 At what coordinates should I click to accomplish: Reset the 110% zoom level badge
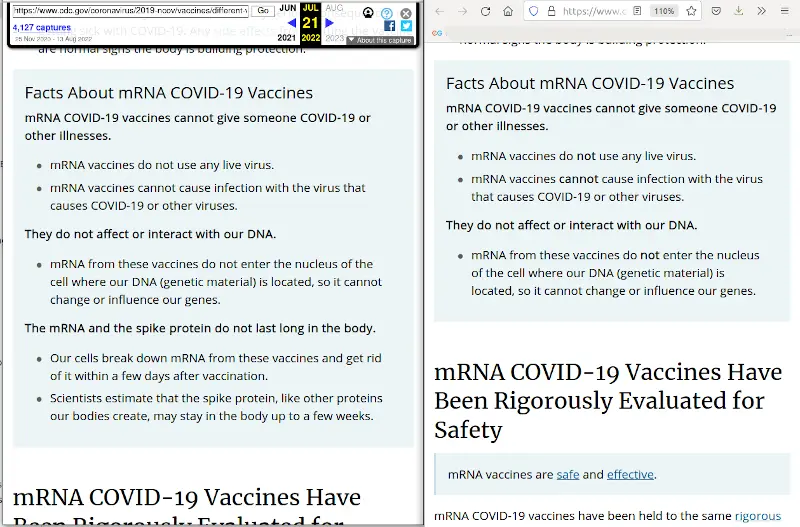tap(664, 11)
